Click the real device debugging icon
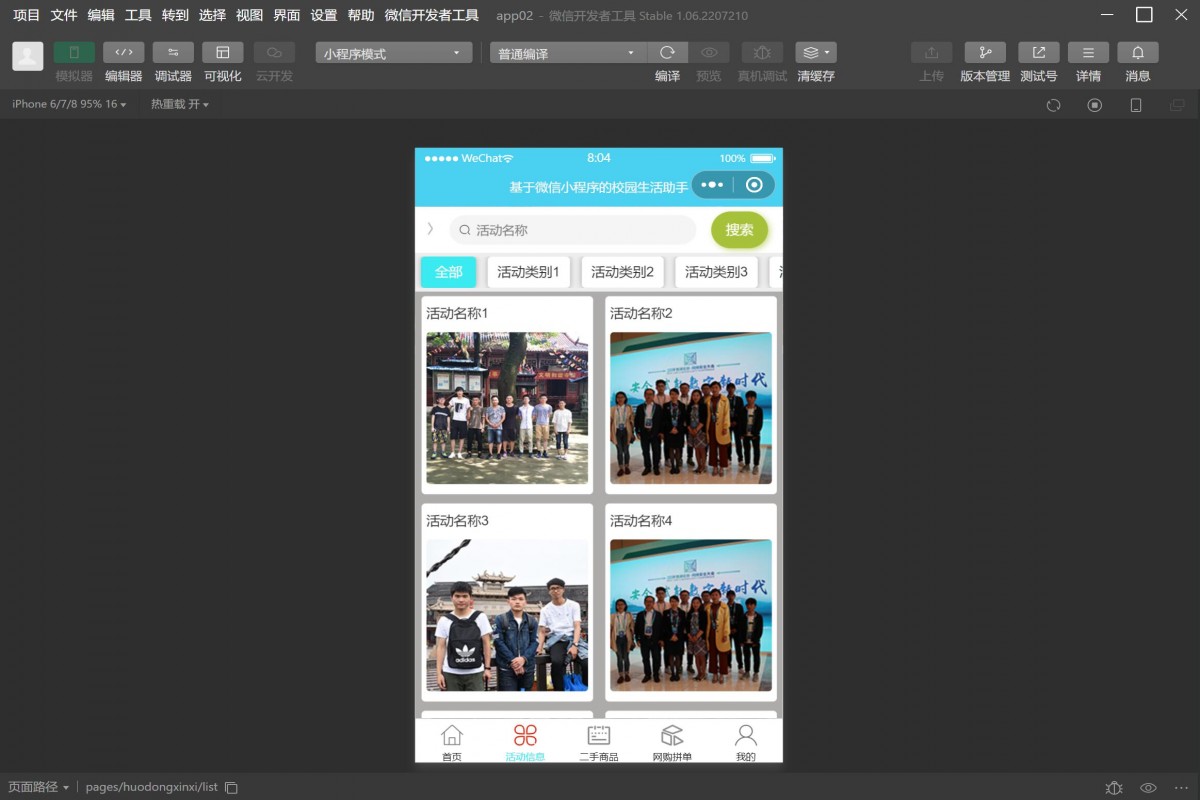Viewport: 1200px width, 800px height. [x=762, y=53]
